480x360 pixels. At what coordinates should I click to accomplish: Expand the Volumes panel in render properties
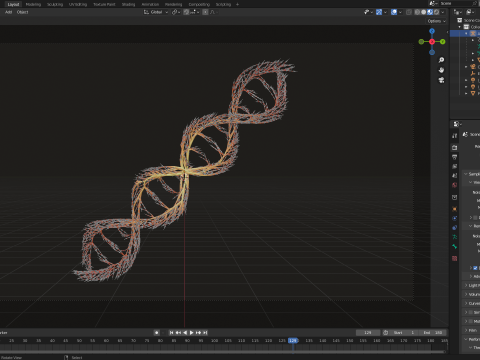pyautogui.click(x=466, y=294)
